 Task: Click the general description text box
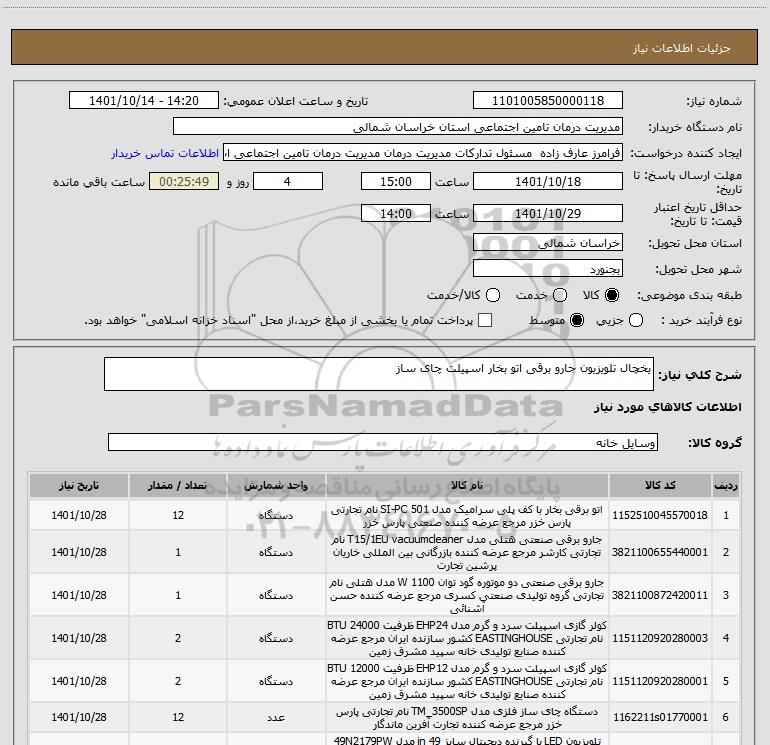379,374
